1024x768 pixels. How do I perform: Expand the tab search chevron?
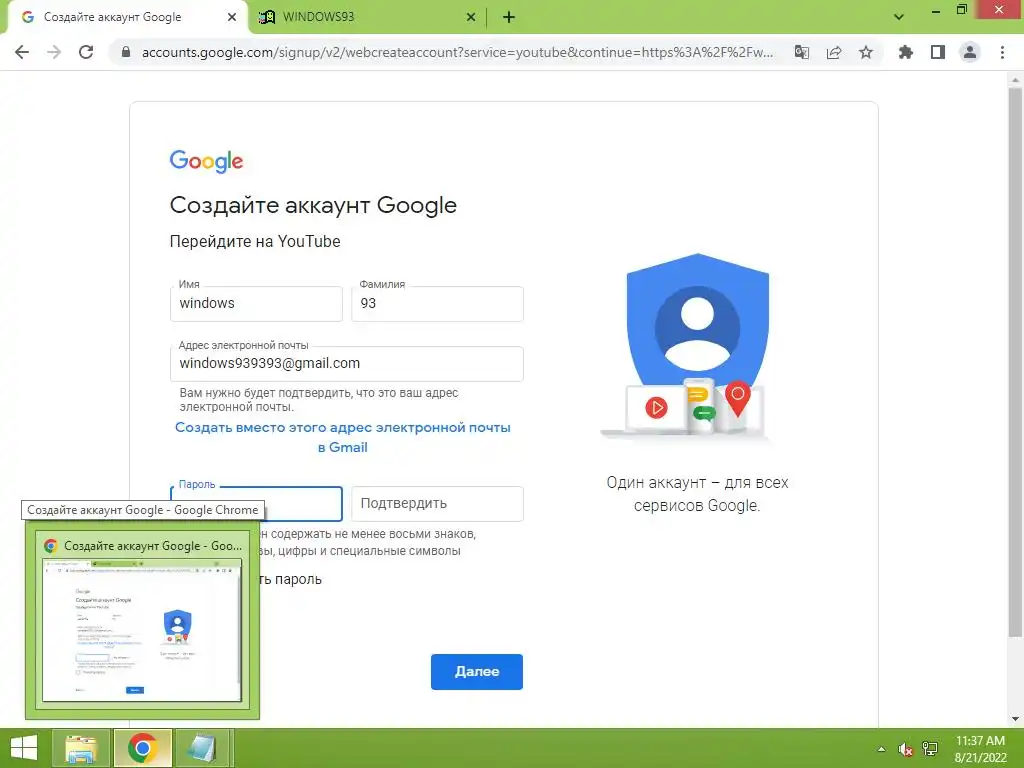899,17
